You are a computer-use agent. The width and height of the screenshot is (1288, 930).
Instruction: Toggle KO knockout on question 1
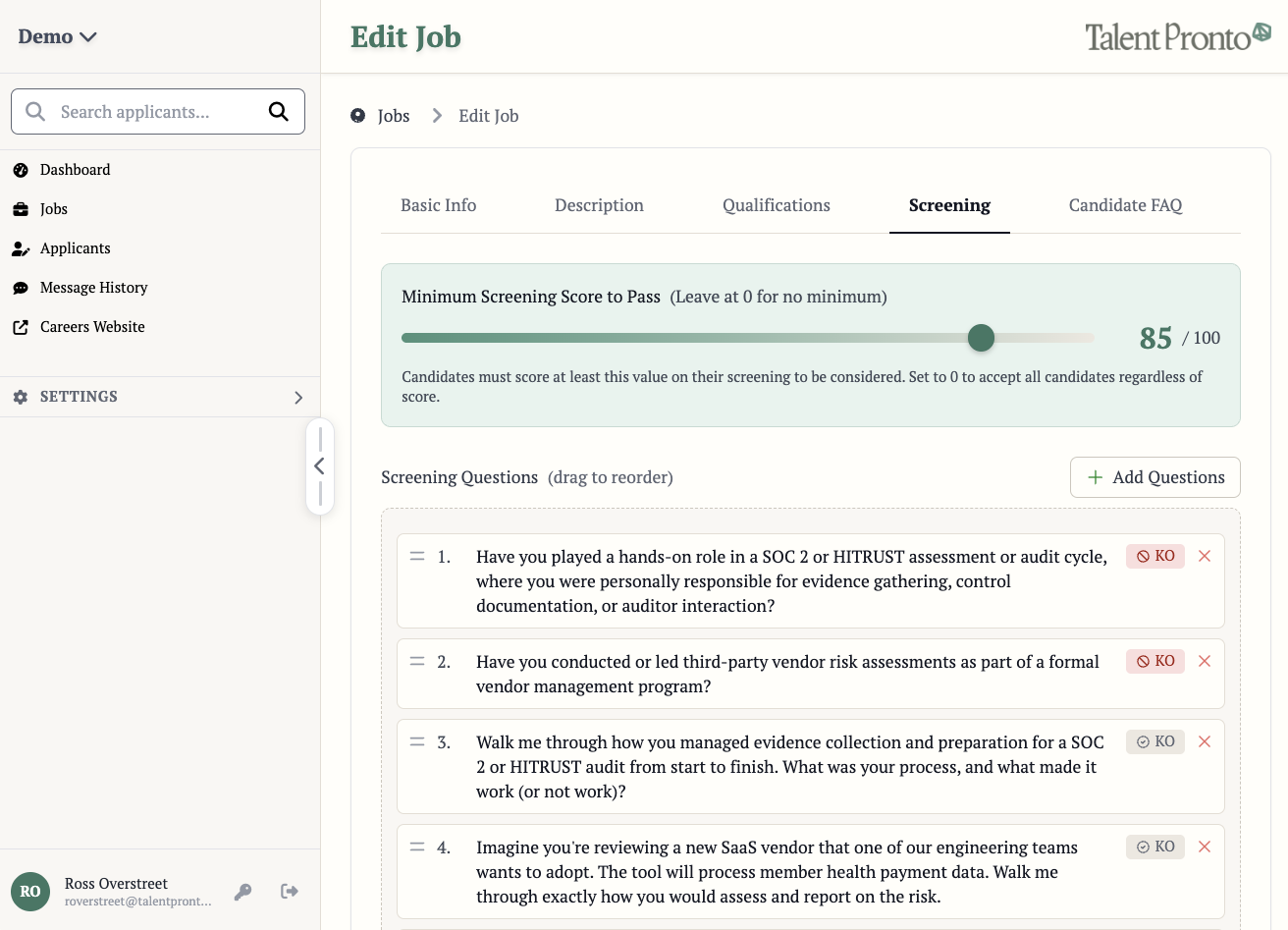pyautogui.click(x=1155, y=556)
